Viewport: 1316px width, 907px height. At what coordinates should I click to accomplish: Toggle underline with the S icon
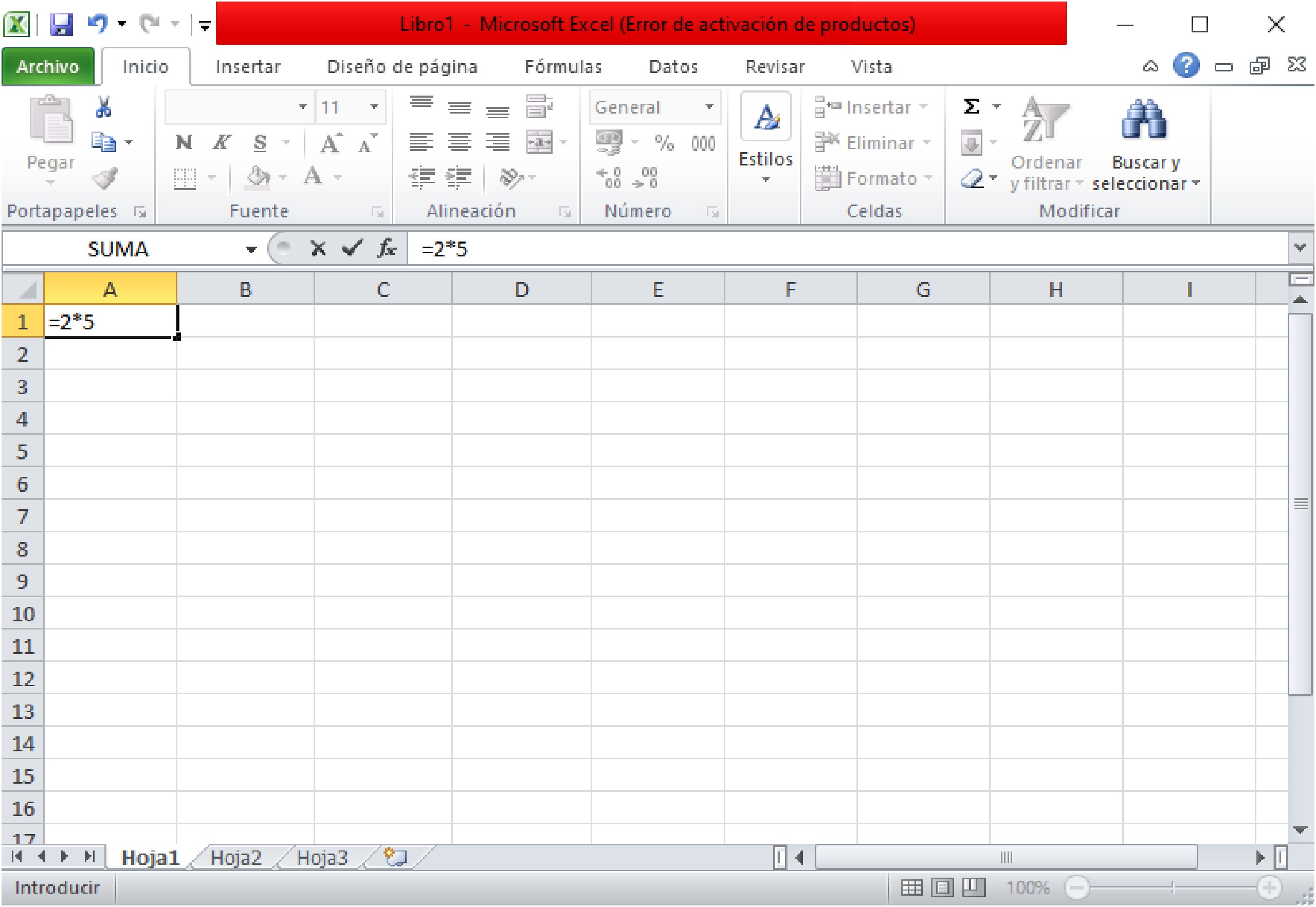pos(259,143)
